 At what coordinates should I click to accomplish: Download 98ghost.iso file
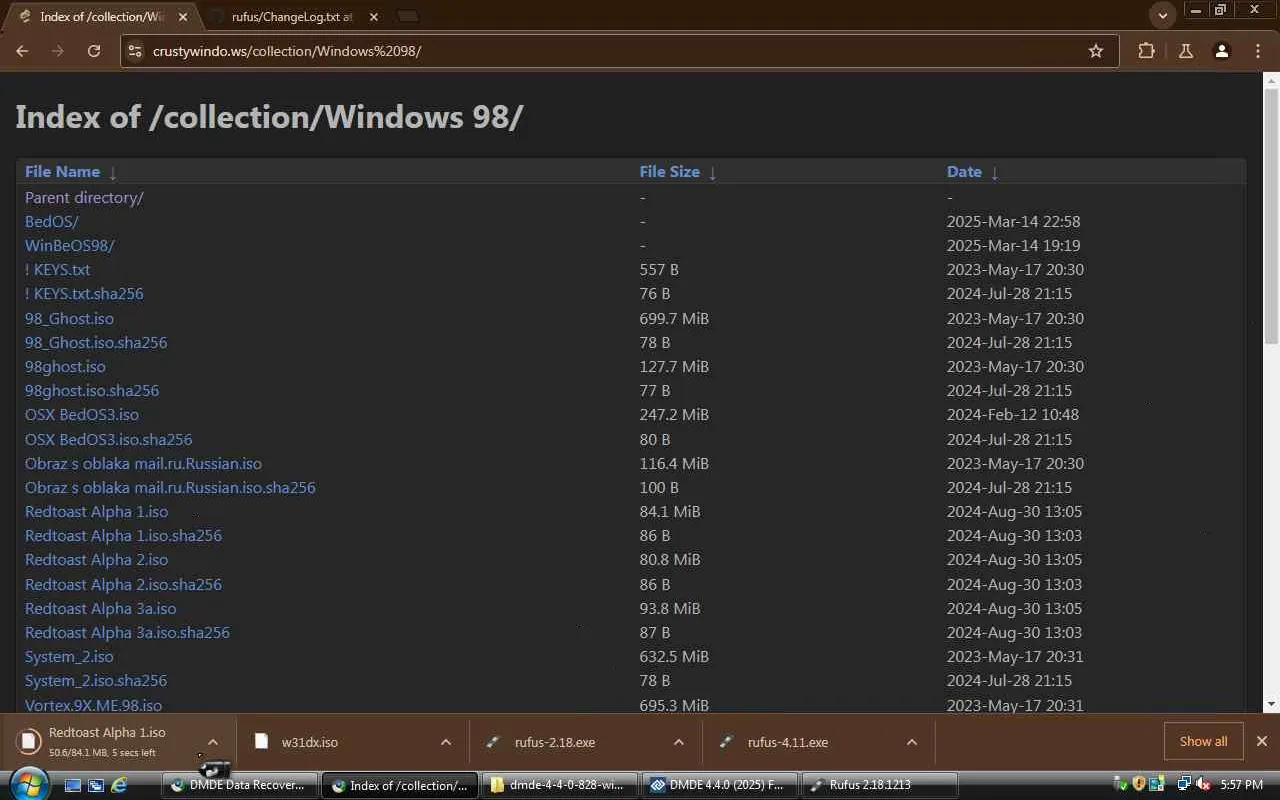65,367
